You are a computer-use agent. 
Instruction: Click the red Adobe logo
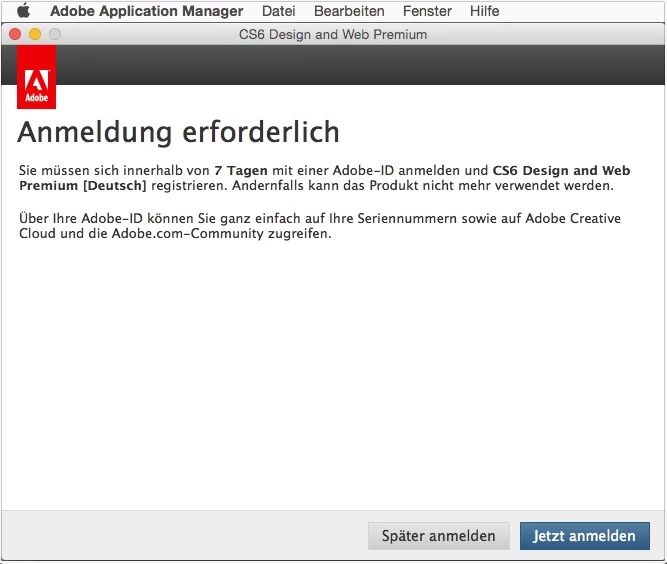[37, 77]
